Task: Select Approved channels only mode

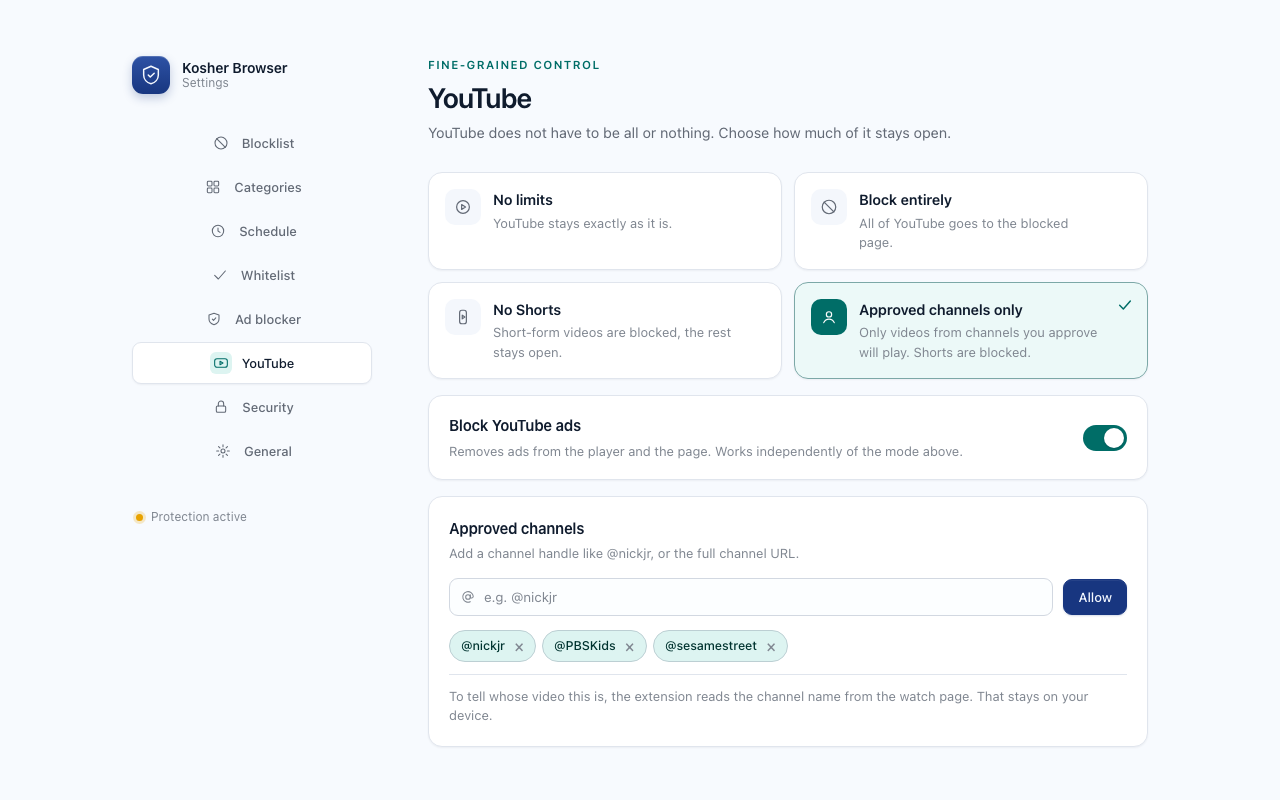Action: tap(971, 330)
